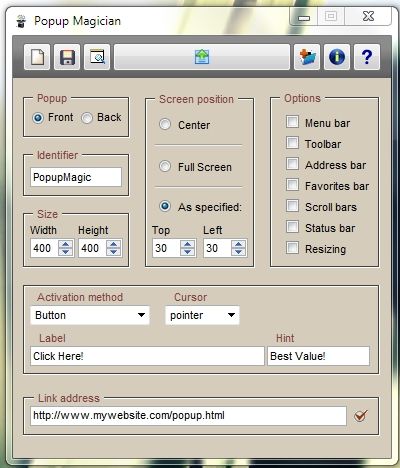The width and height of the screenshot is (400, 468).
Task: Save with the floppy disk icon
Action: point(67,57)
